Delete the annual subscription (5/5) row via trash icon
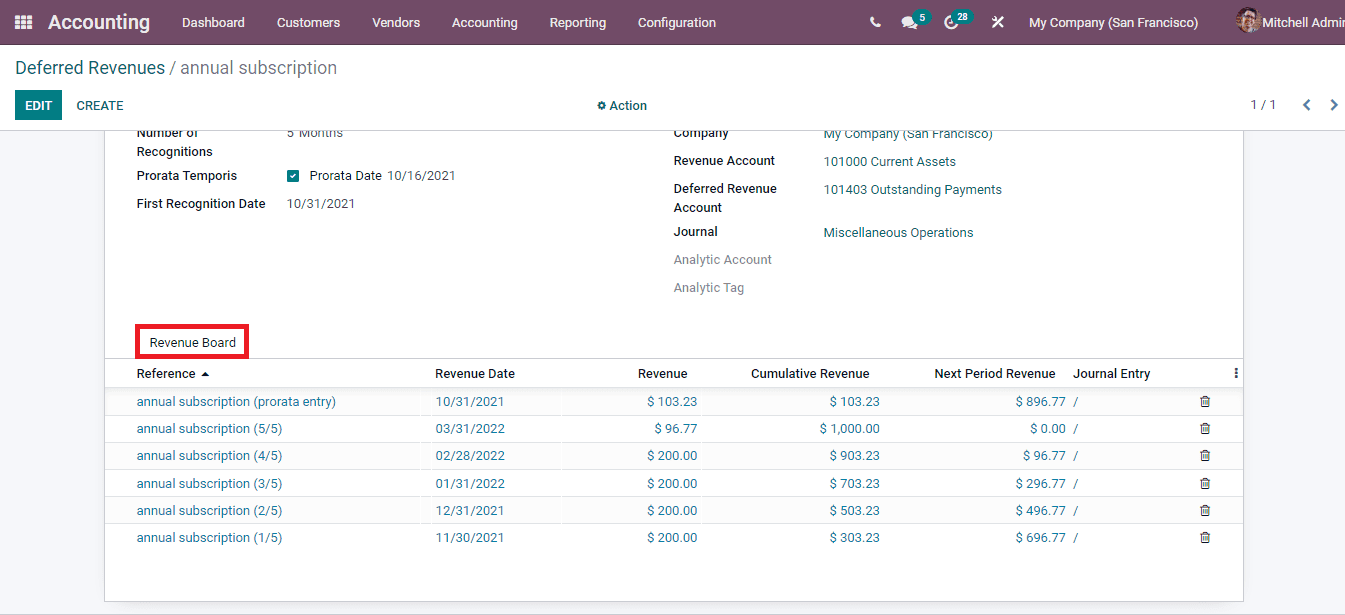 point(1204,428)
